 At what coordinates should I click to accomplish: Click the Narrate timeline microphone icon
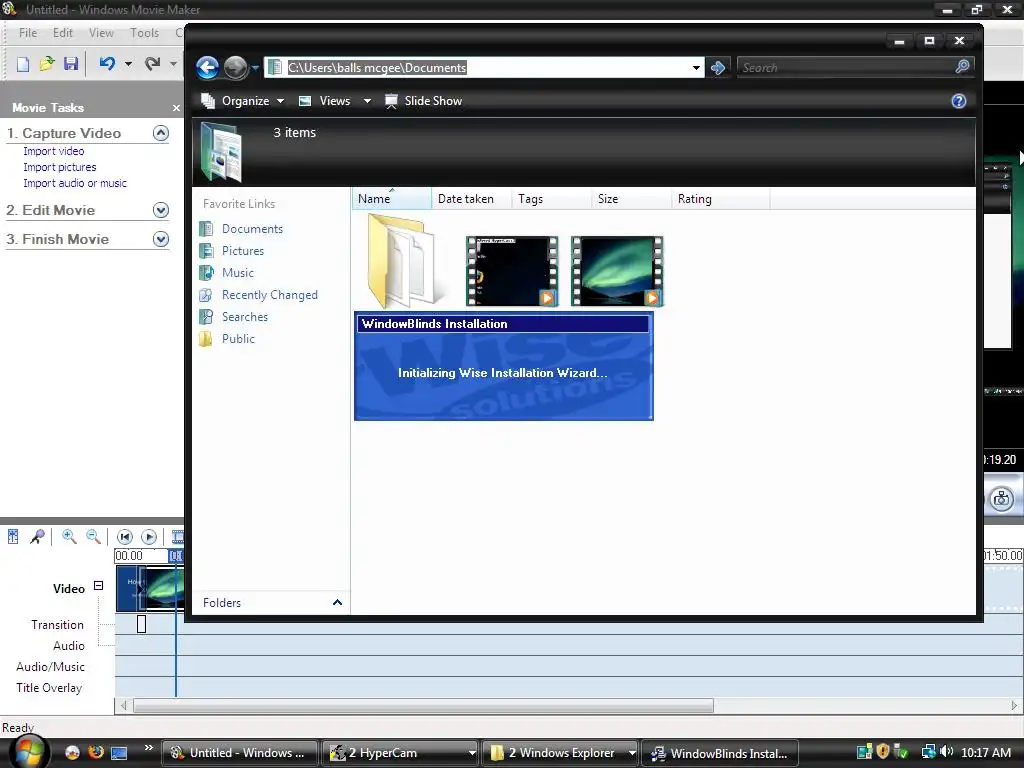tap(37, 537)
